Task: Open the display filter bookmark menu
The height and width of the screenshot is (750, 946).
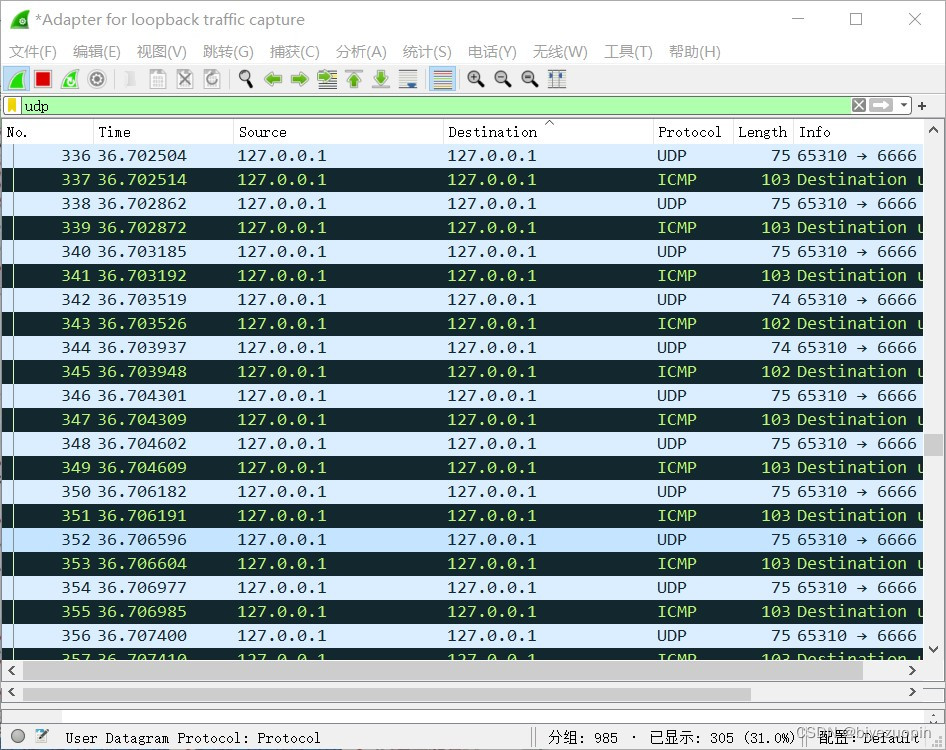Action: tap(12, 105)
